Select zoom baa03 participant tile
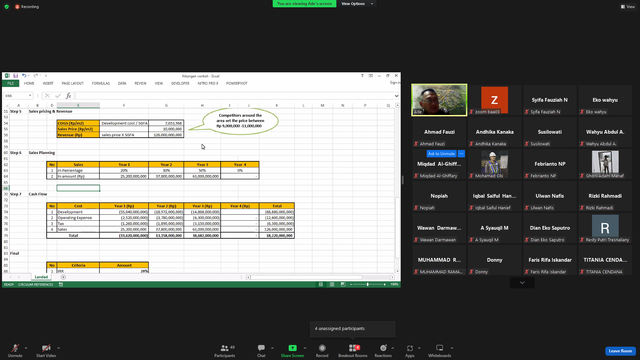 click(x=494, y=100)
